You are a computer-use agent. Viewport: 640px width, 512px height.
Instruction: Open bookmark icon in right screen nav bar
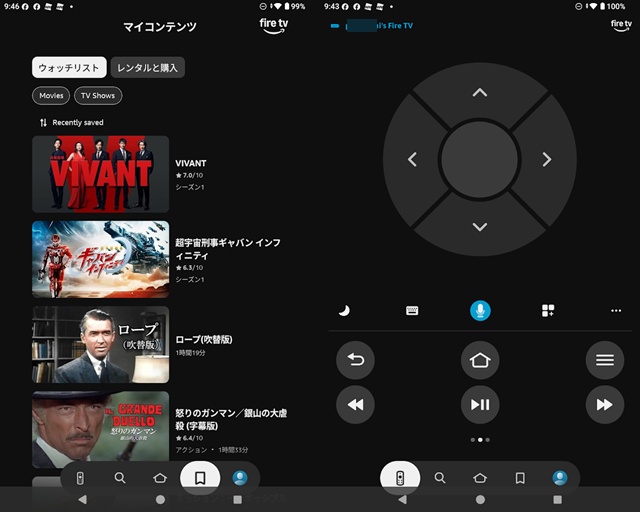pos(520,478)
